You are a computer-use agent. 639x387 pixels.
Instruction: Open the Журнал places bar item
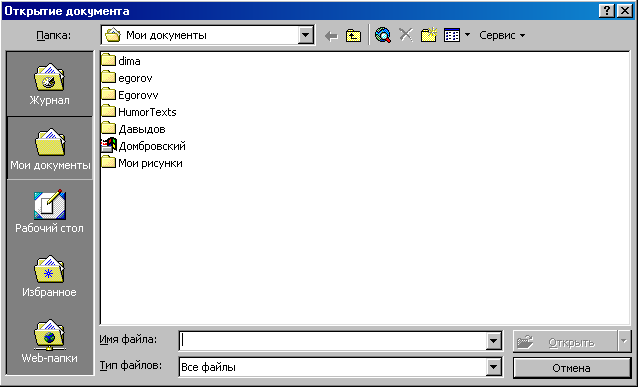click(x=49, y=84)
